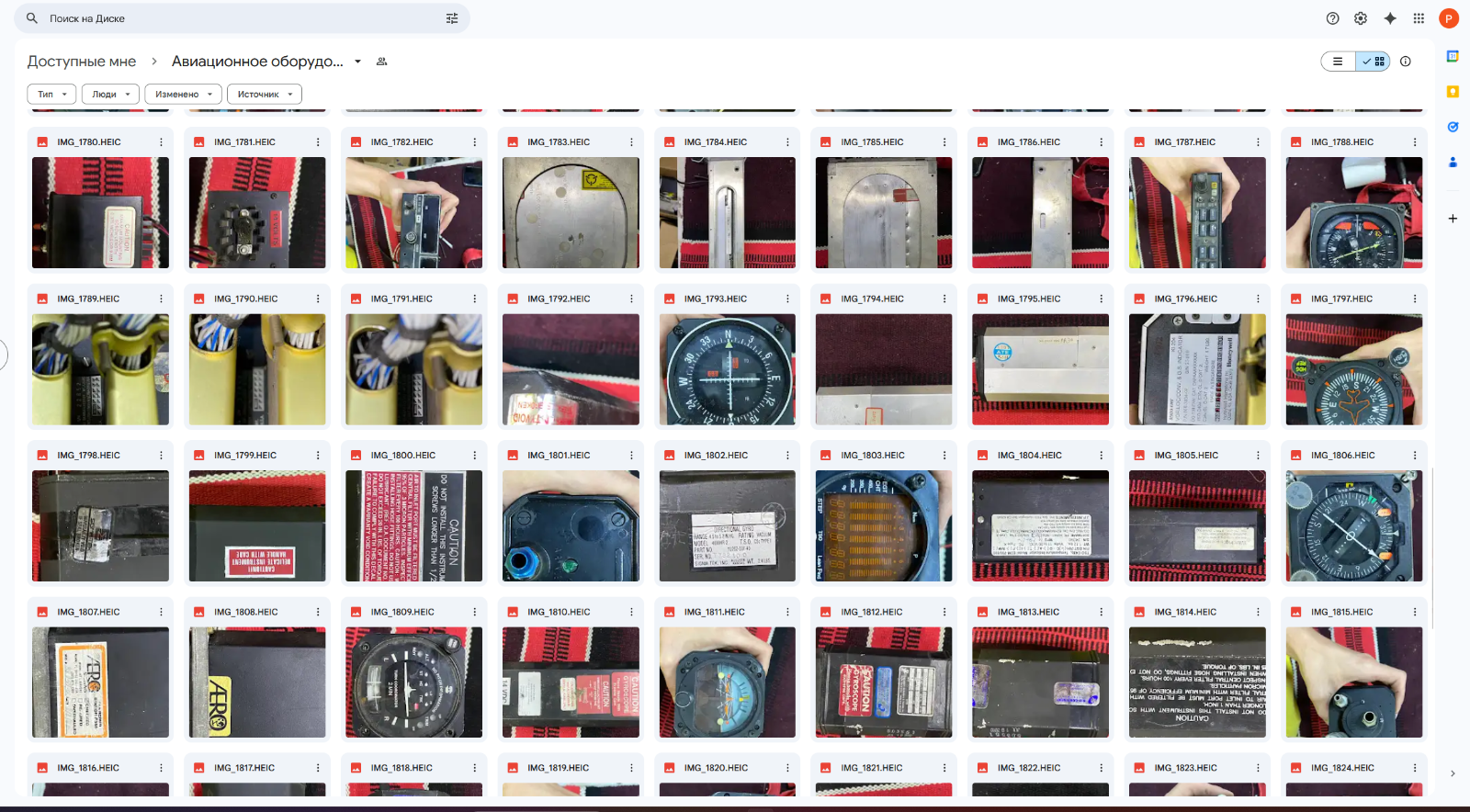Open Google Keep in side panel

(x=1453, y=92)
